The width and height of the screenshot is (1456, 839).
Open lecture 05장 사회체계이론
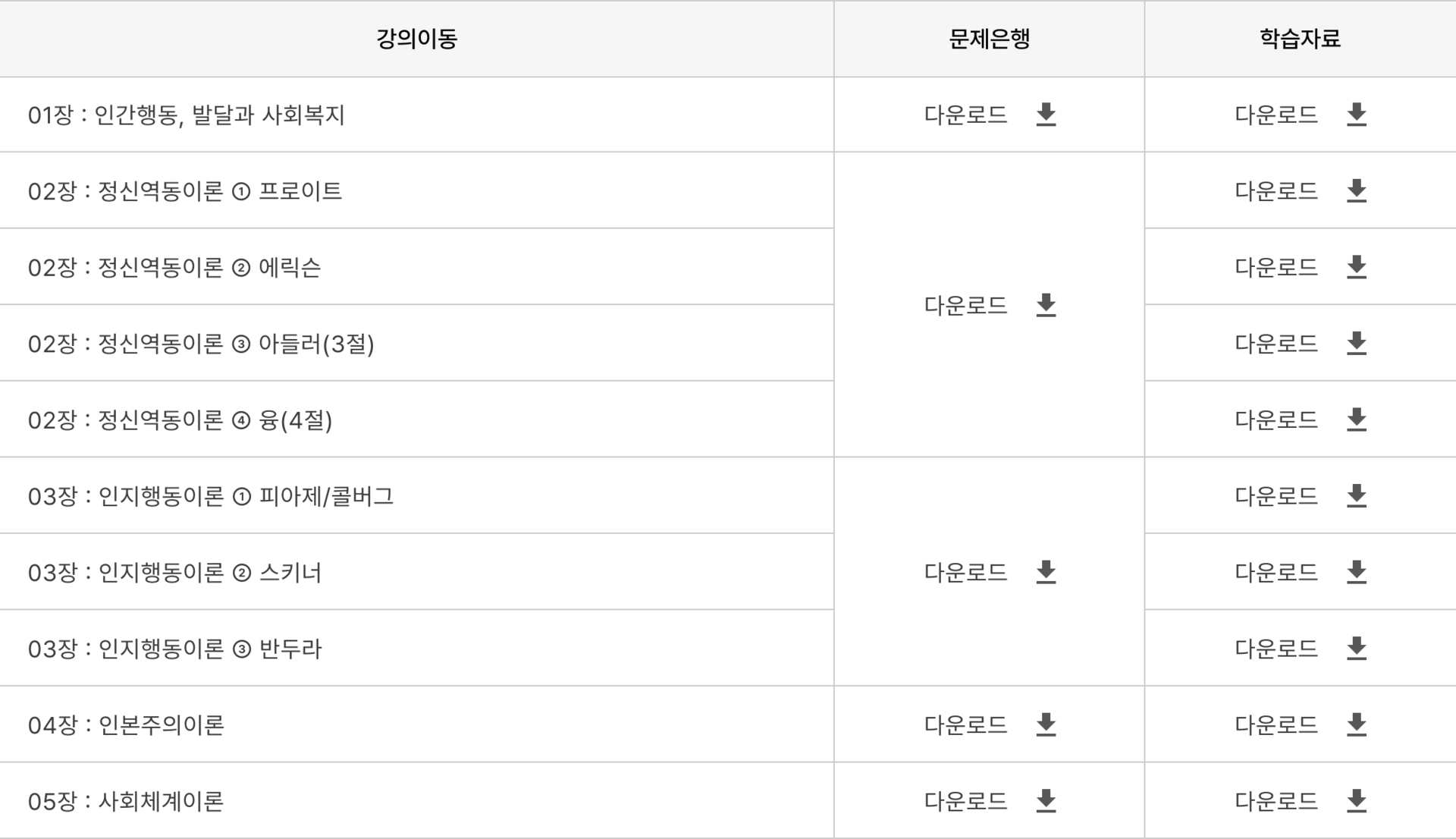click(126, 801)
